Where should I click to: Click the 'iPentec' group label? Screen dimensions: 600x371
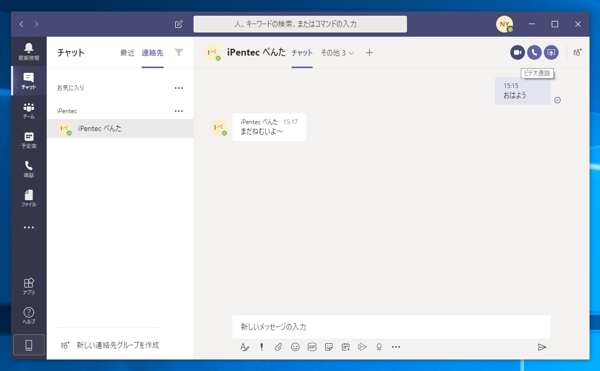coord(67,111)
